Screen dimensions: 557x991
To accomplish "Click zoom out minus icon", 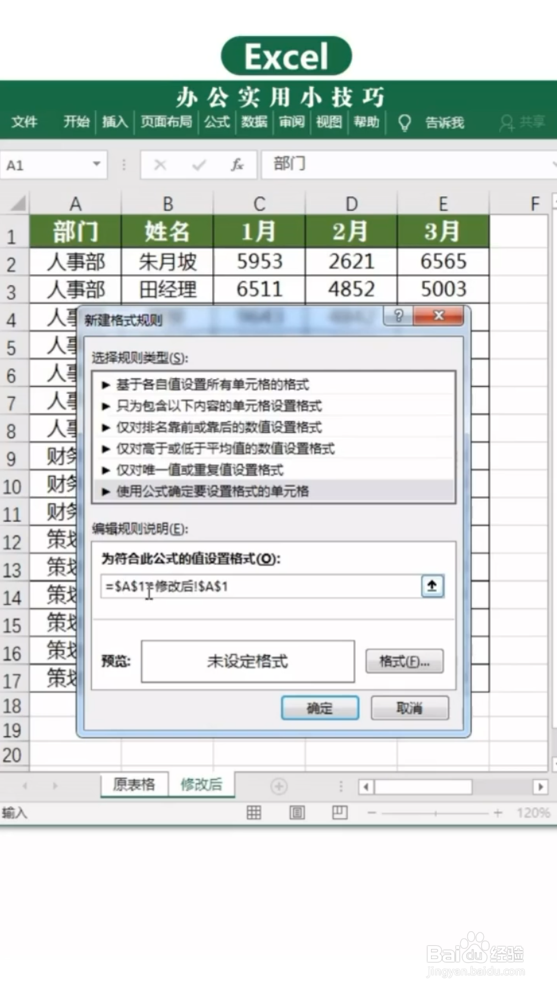I will pyautogui.click(x=372, y=813).
